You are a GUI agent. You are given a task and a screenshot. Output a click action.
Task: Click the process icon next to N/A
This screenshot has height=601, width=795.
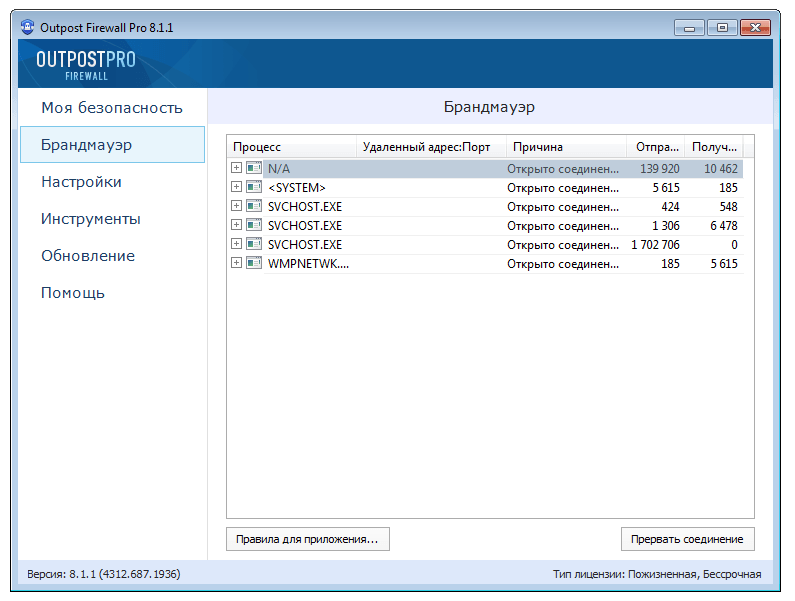(x=254, y=168)
